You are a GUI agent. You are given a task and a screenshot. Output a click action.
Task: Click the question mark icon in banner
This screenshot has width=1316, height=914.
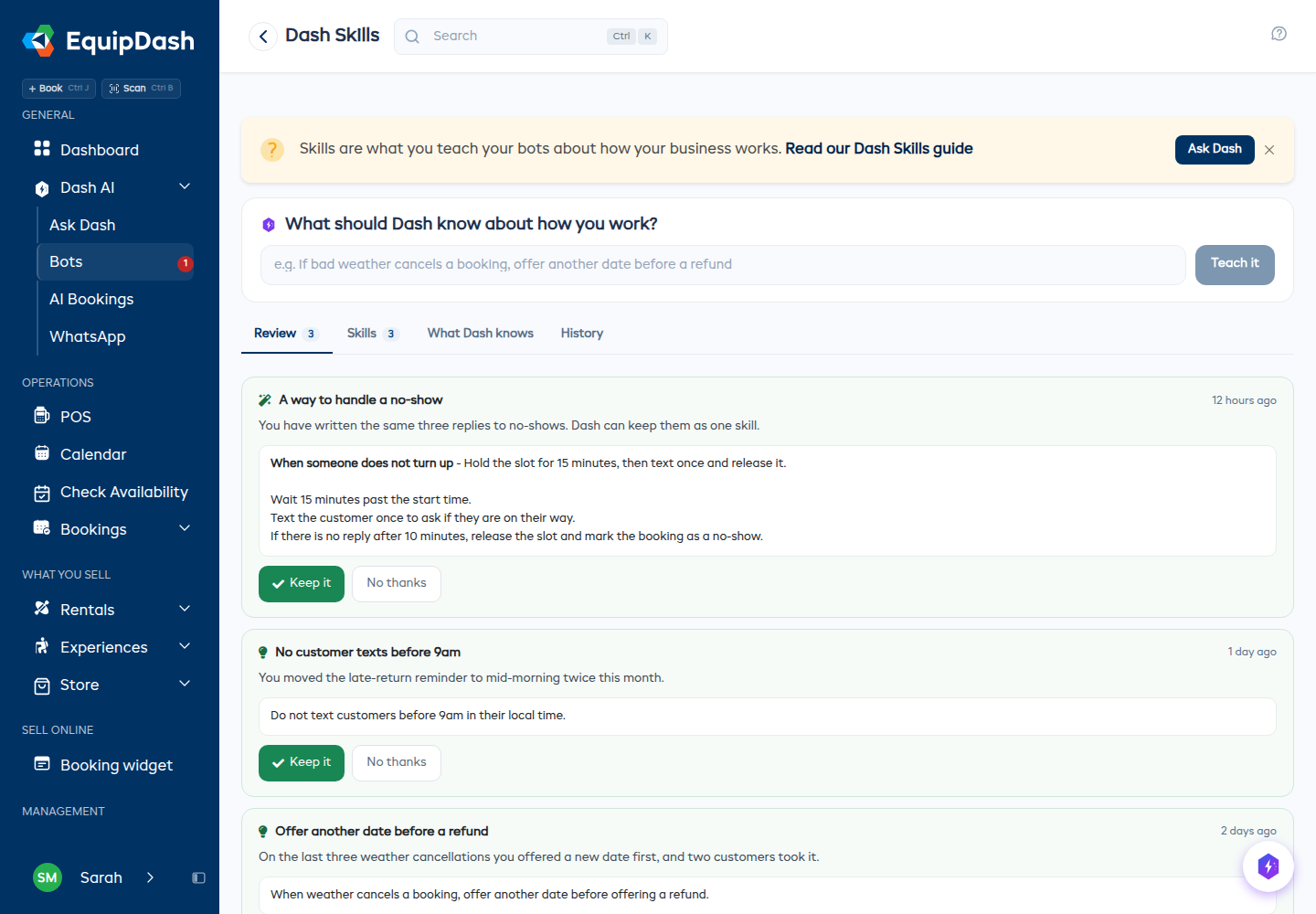click(x=272, y=150)
